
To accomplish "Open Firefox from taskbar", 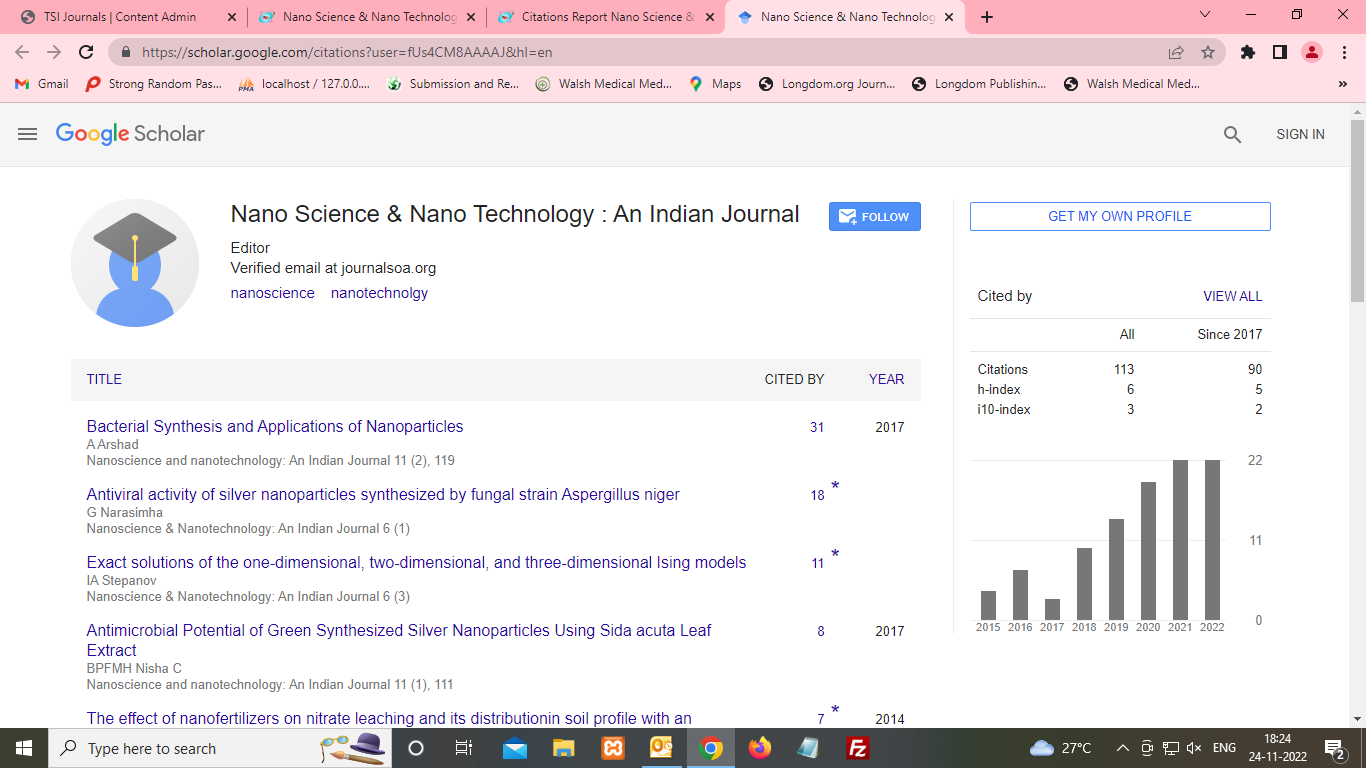I will tap(760, 748).
